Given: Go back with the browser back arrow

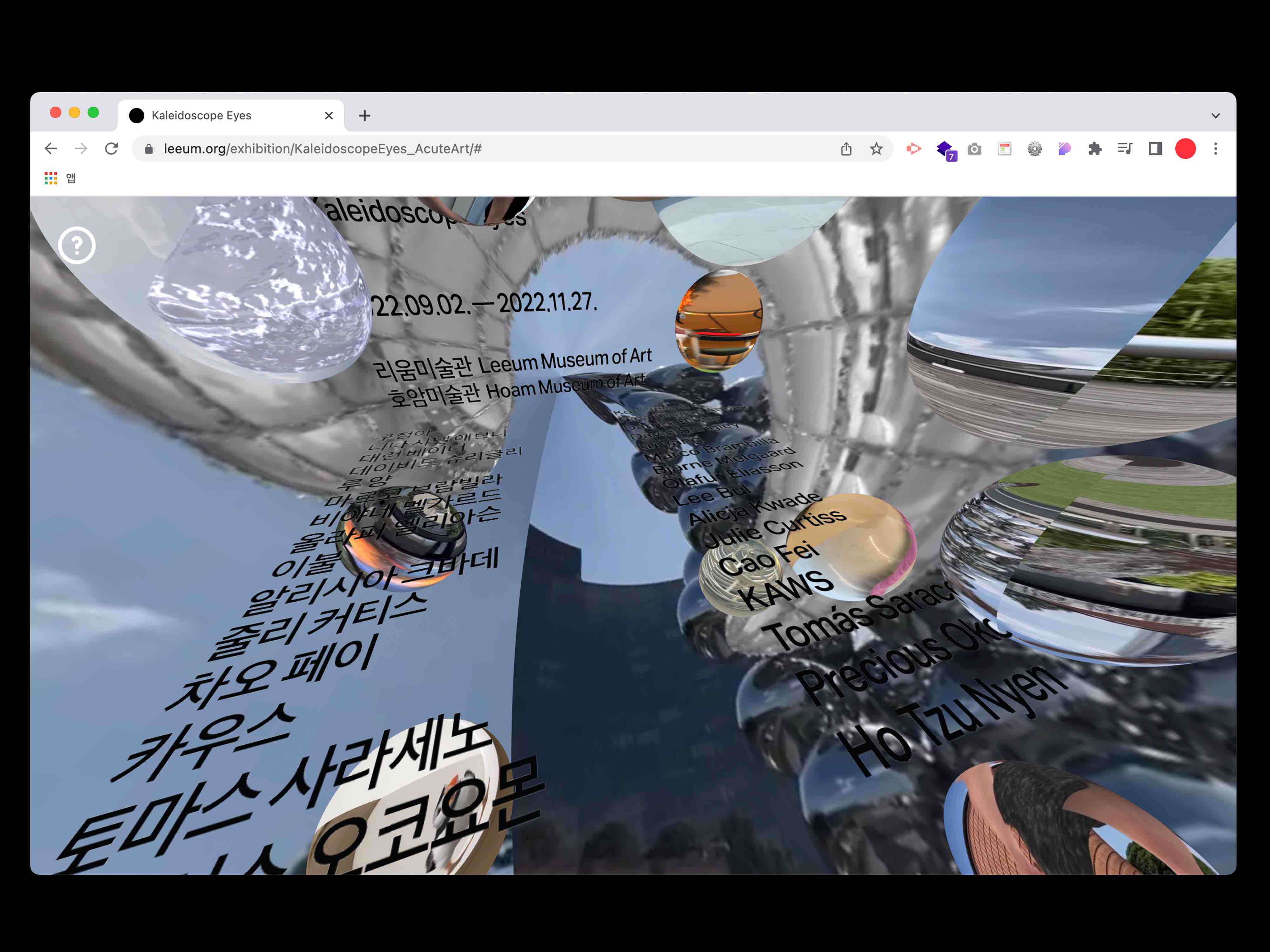Looking at the screenshot, I should pos(50,149).
